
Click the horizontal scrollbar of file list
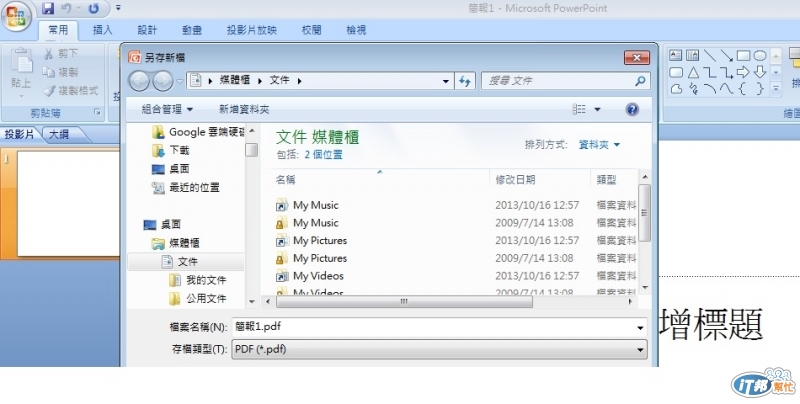404,301
